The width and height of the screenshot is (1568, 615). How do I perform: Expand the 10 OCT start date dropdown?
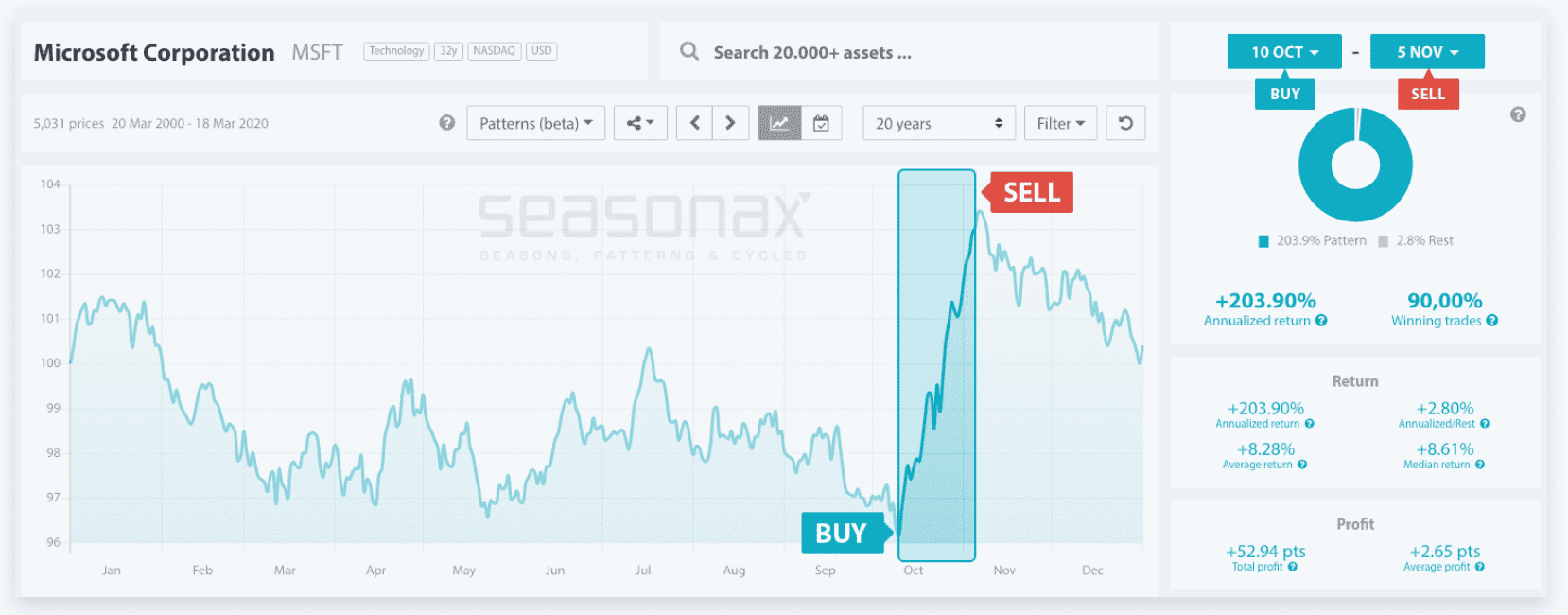[x=1284, y=52]
